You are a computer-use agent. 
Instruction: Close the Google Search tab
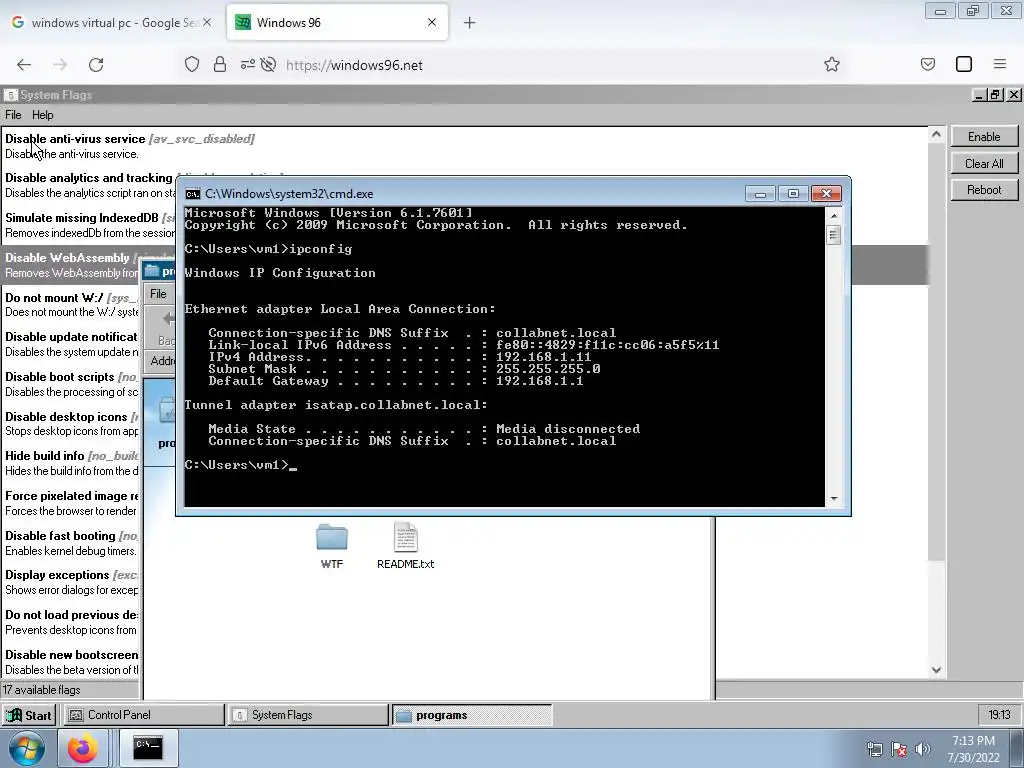coord(207,22)
